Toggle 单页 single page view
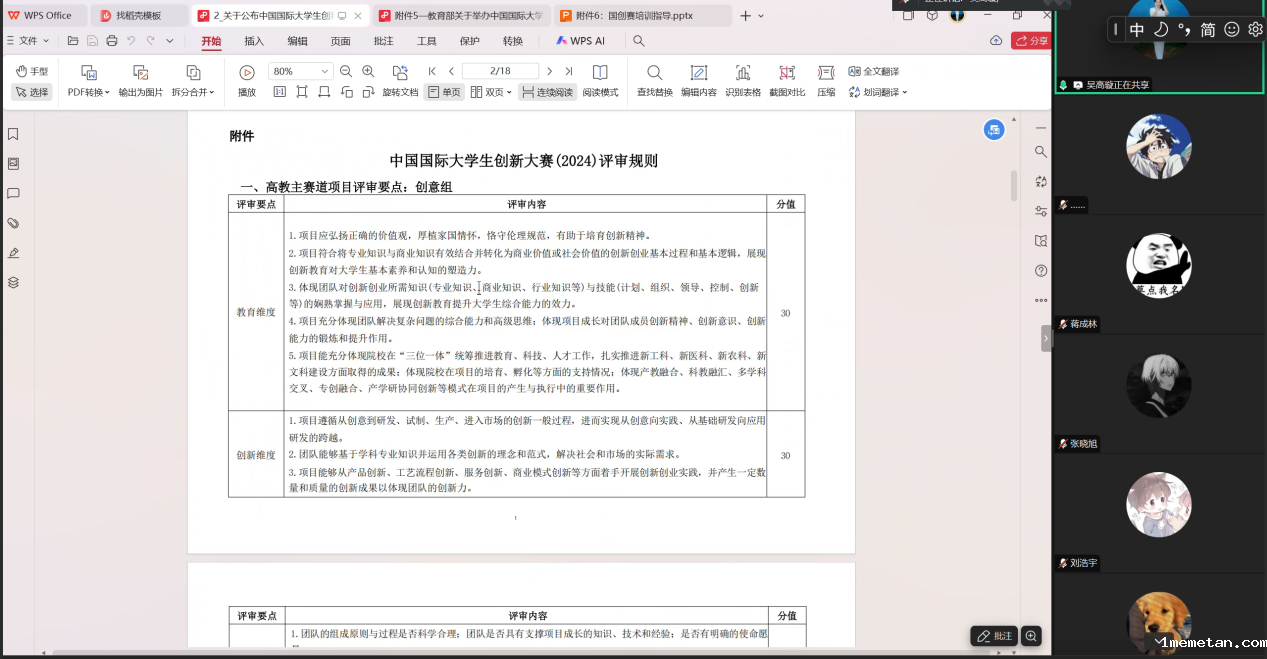Image resolution: width=1267 pixels, height=659 pixels. pyautogui.click(x=444, y=92)
